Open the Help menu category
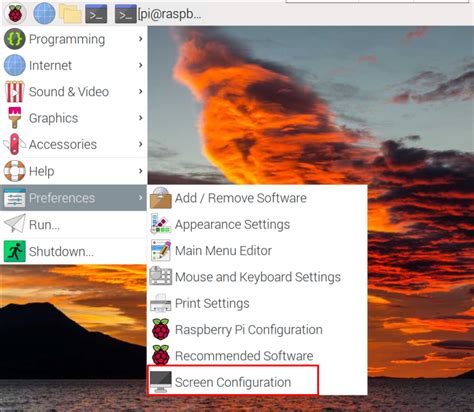This screenshot has width=474, height=412. pos(73,171)
